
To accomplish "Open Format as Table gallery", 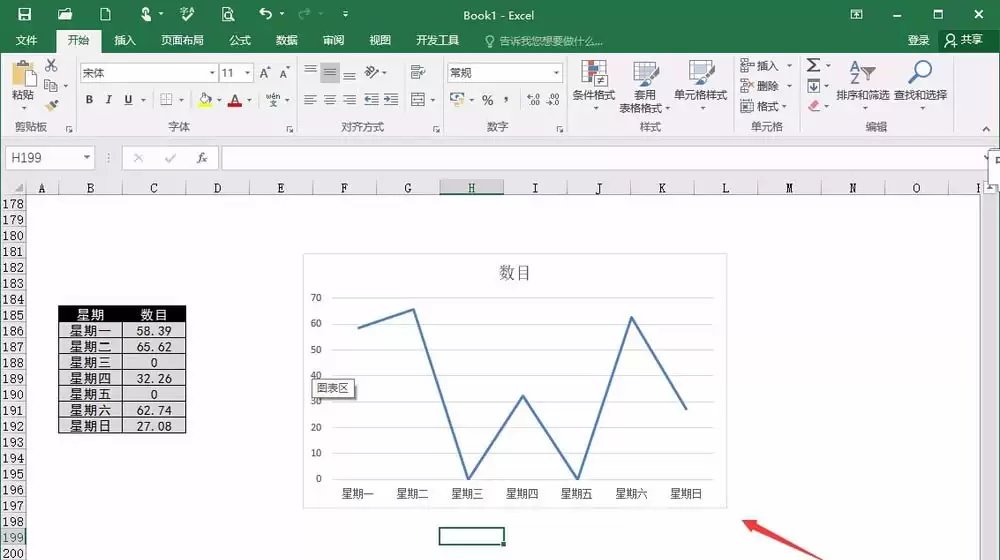I will [645, 87].
